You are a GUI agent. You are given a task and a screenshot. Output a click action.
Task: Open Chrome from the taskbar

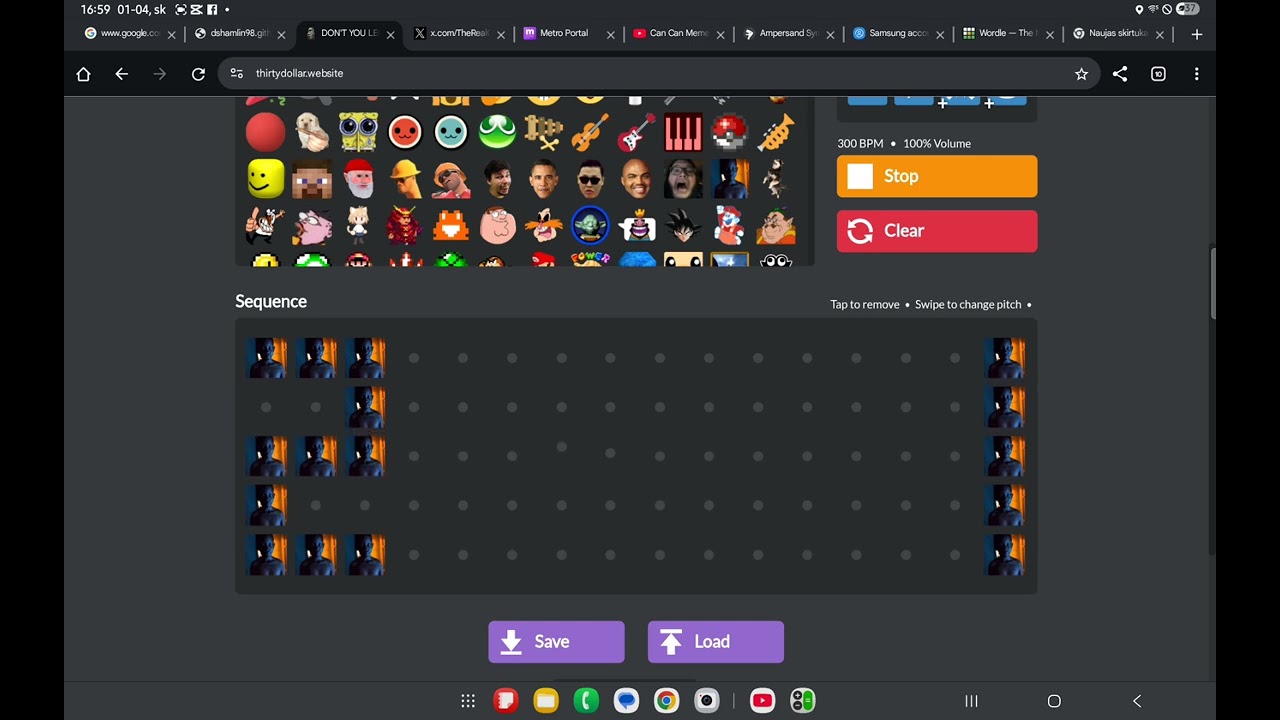point(666,701)
